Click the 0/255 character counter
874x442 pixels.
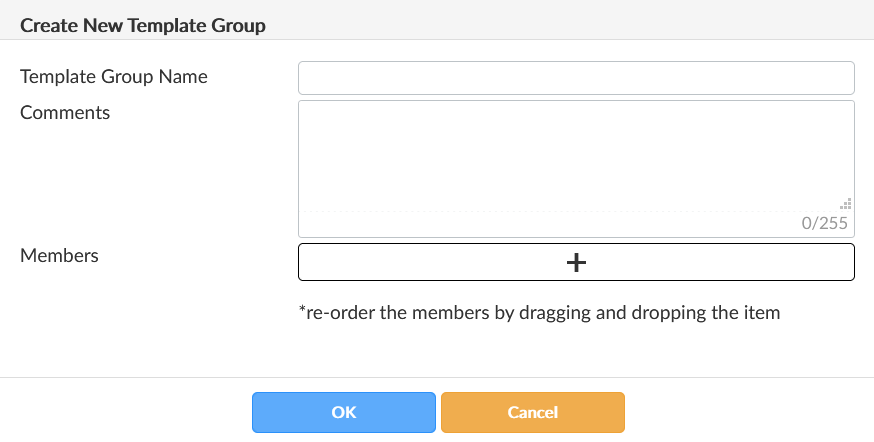tap(825, 223)
